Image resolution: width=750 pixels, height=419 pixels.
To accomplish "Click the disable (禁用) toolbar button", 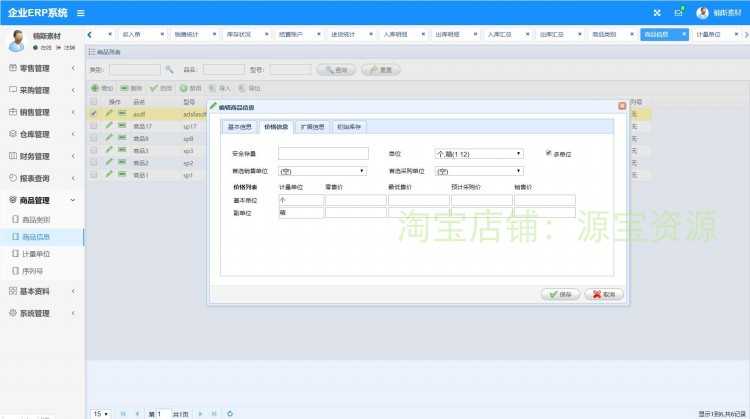I will pyautogui.click(x=190, y=88).
